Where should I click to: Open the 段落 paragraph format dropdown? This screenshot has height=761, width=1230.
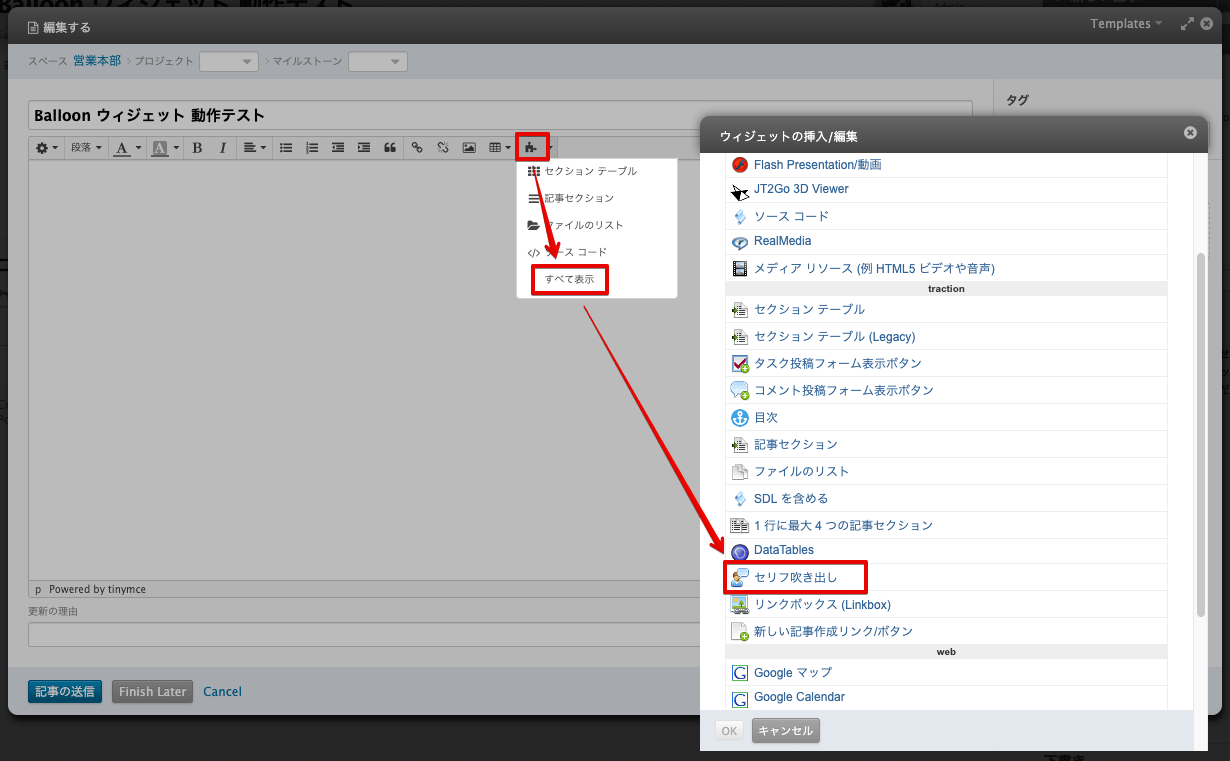click(86, 148)
